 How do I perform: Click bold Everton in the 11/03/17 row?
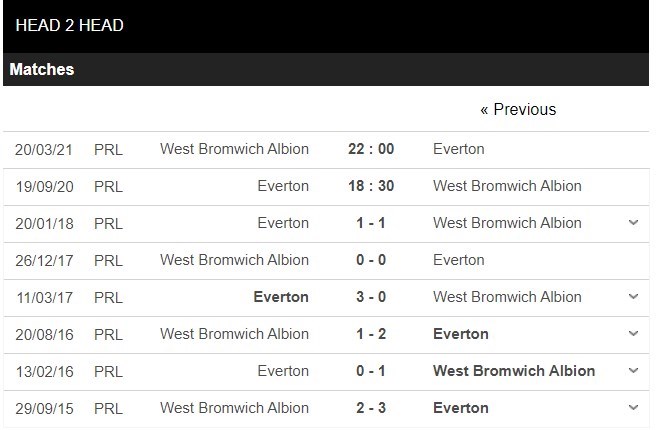pyautogui.click(x=281, y=297)
